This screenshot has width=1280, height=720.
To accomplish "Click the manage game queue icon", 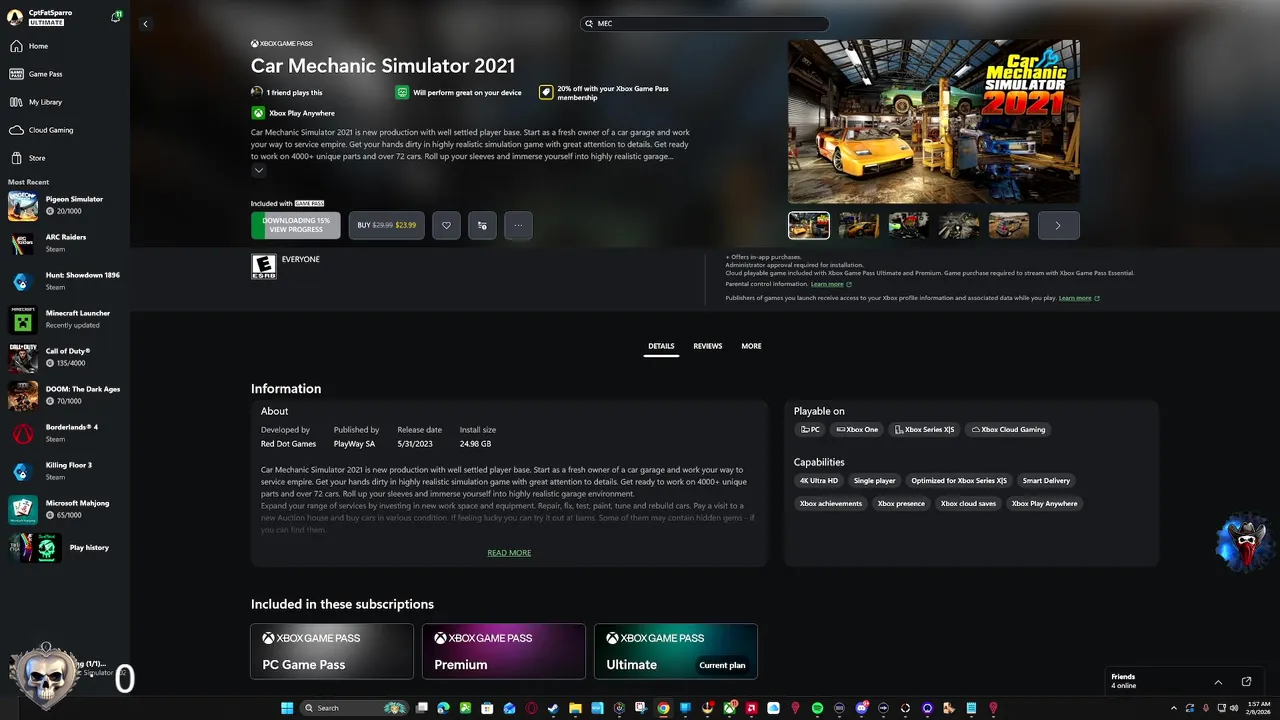I will 482,225.
